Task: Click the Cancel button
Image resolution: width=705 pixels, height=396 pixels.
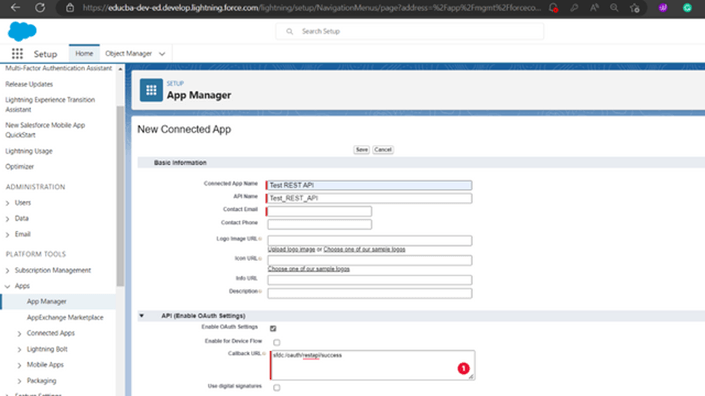Action: pyautogui.click(x=383, y=150)
